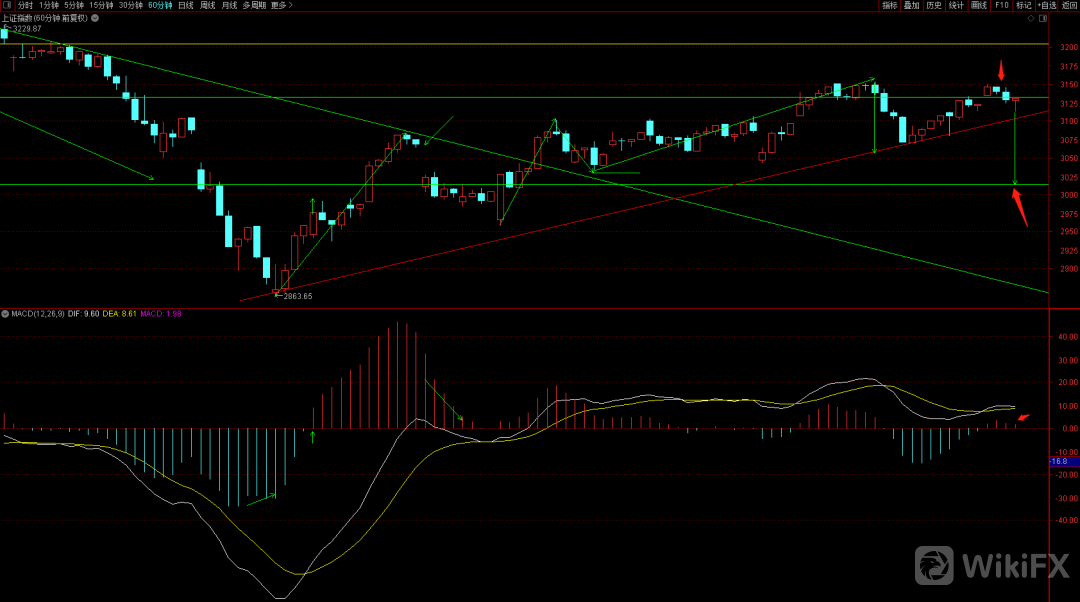Click the 统计 statistics button
The width and height of the screenshot is (1080, 602).
tap(956, 5)
